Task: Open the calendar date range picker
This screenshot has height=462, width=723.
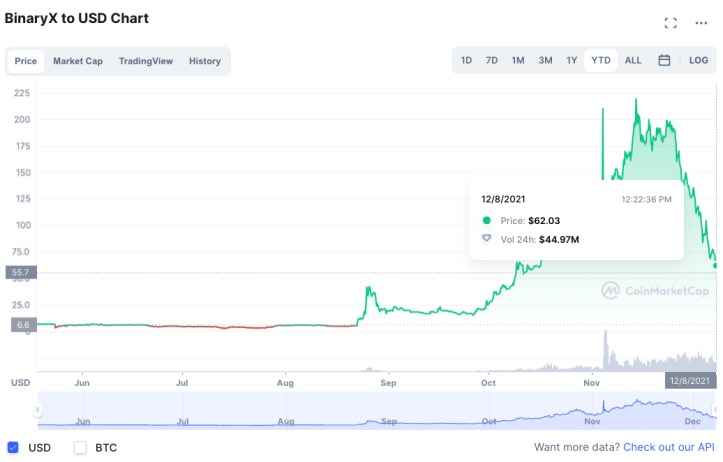Action: (x=664, y=60)
